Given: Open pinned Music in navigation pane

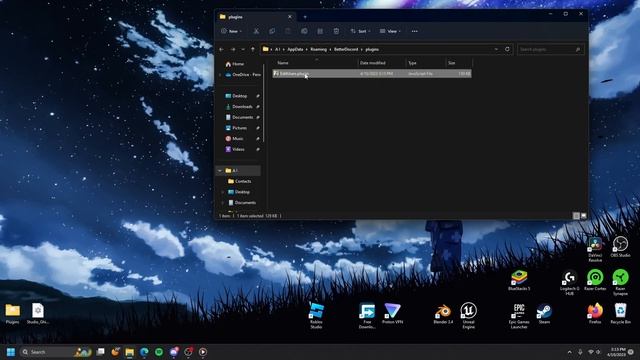Looking at the screenshot, I should coord(234,138).
